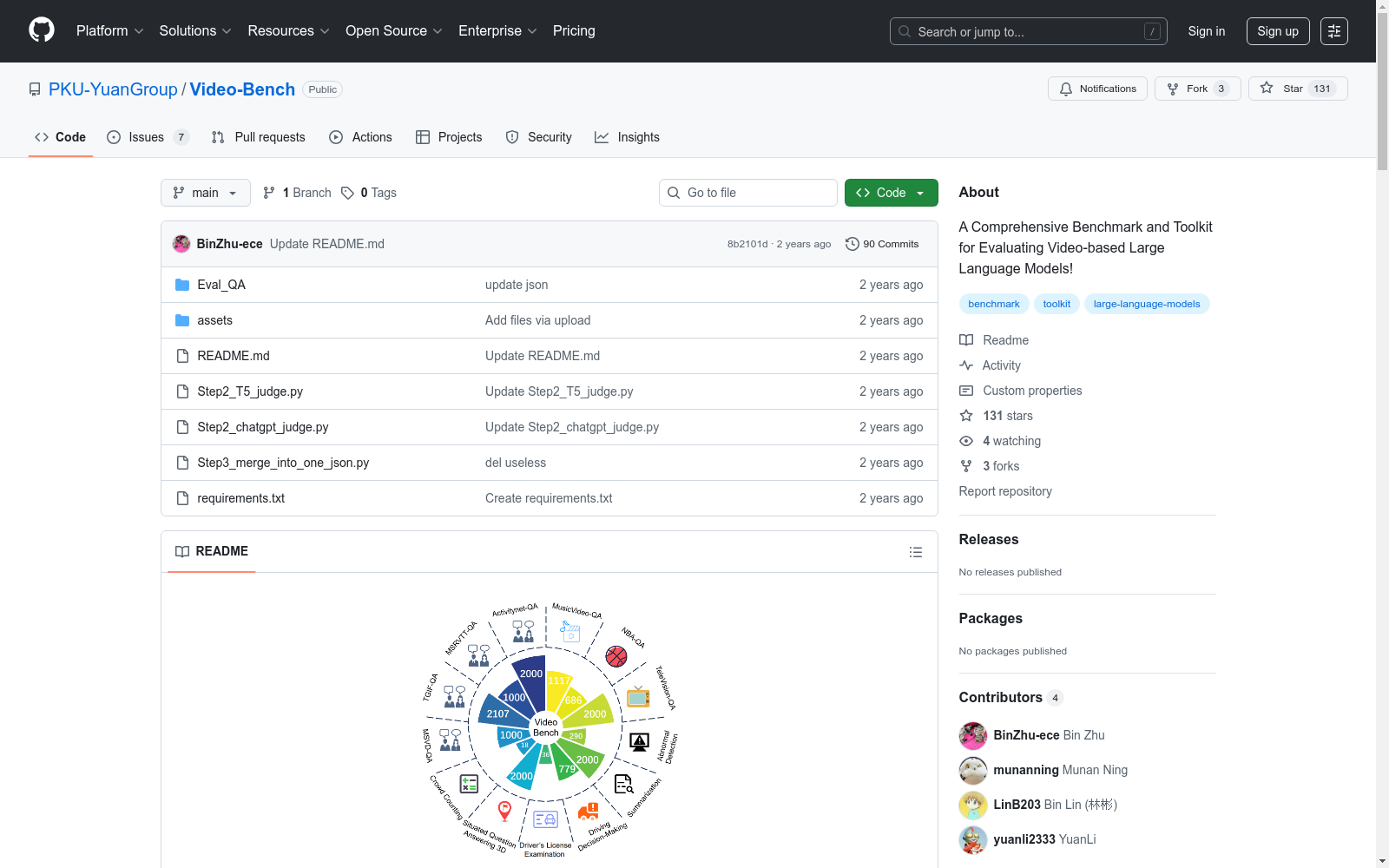Switch to the Actions tab

tap(360, 137)
